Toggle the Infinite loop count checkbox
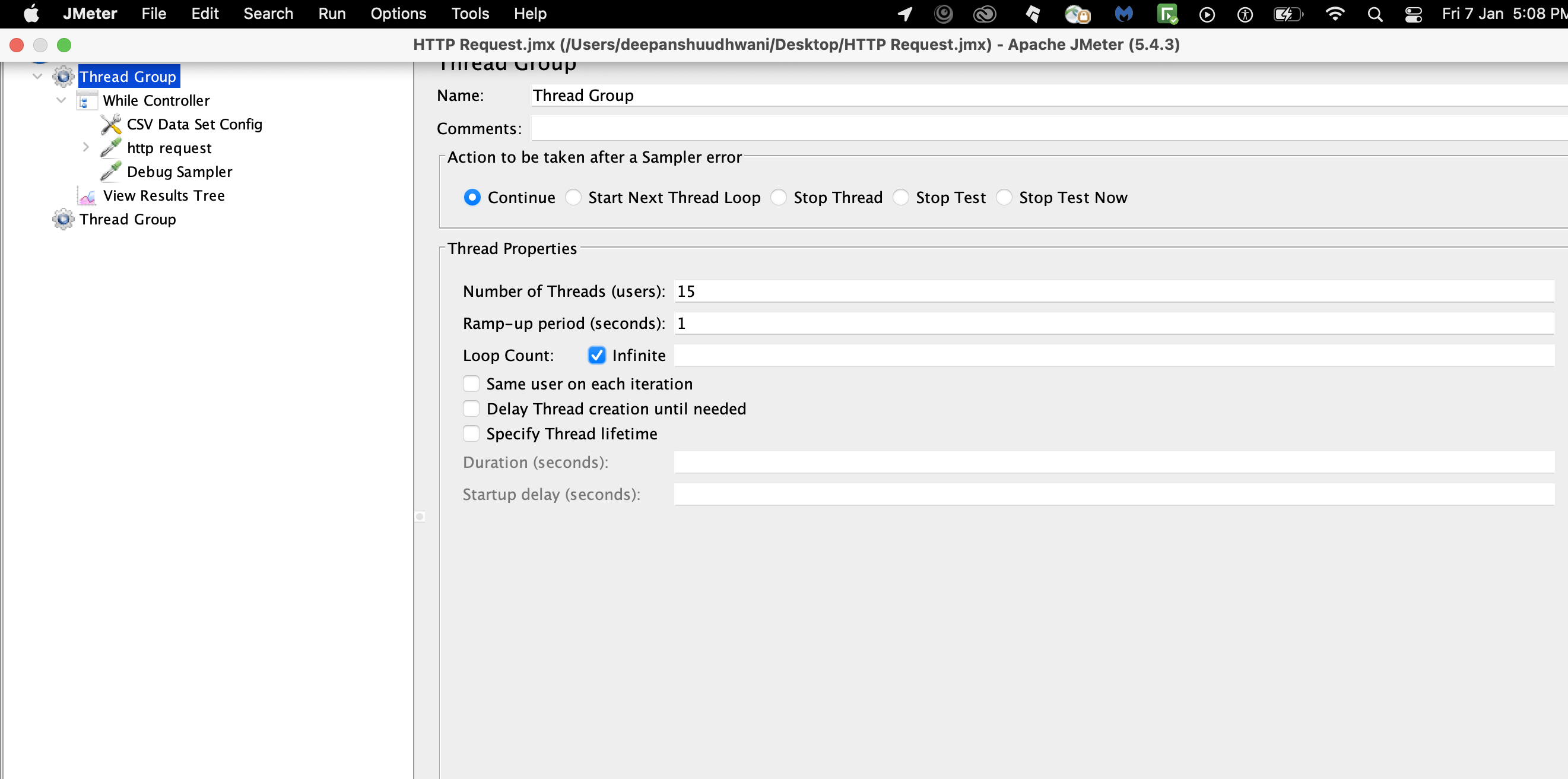The height and width of the screenshot is (779, 1568). (597, 355)
